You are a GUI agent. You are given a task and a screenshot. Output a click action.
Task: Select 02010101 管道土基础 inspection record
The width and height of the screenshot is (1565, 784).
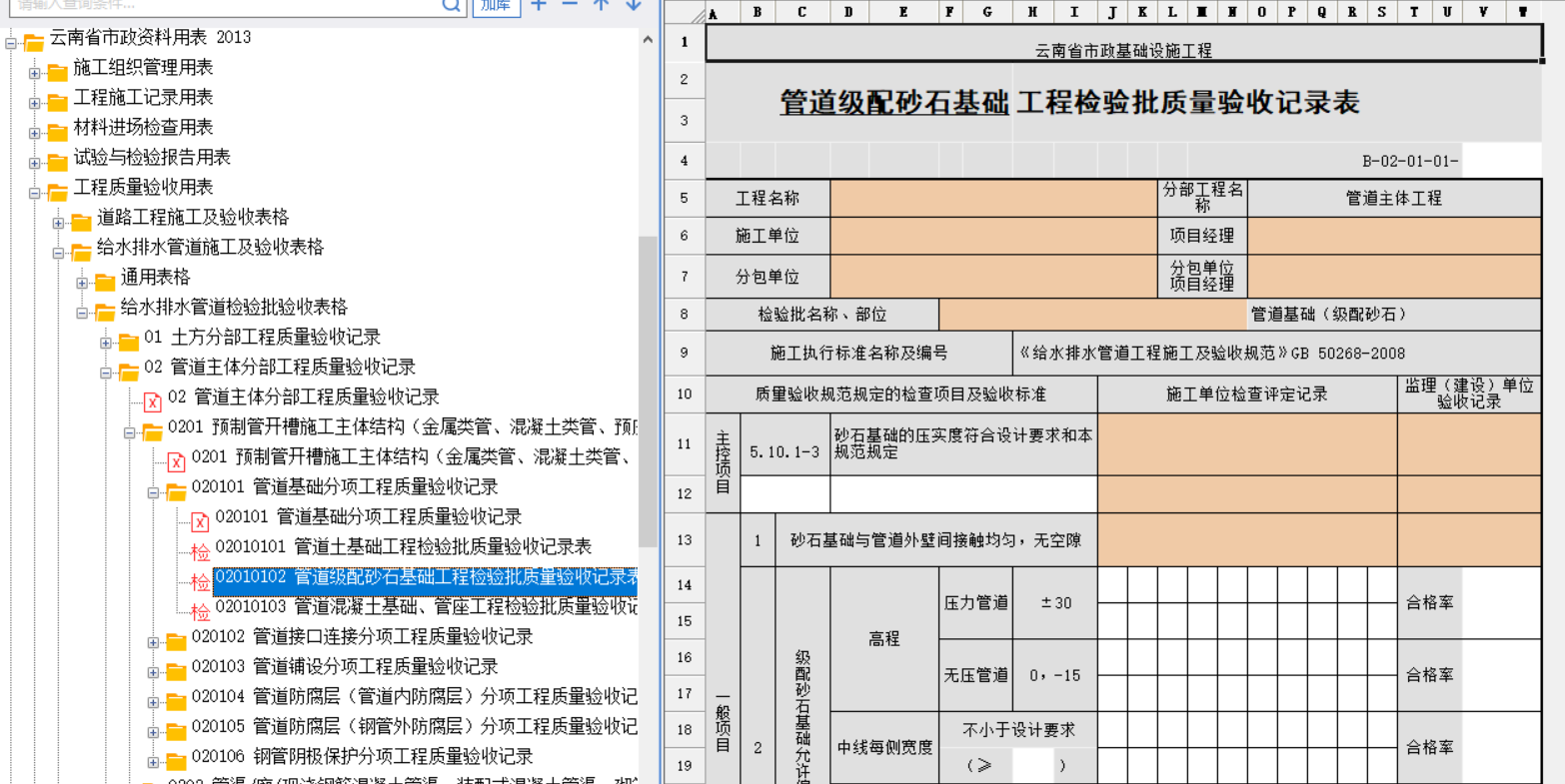click(403, 546)
